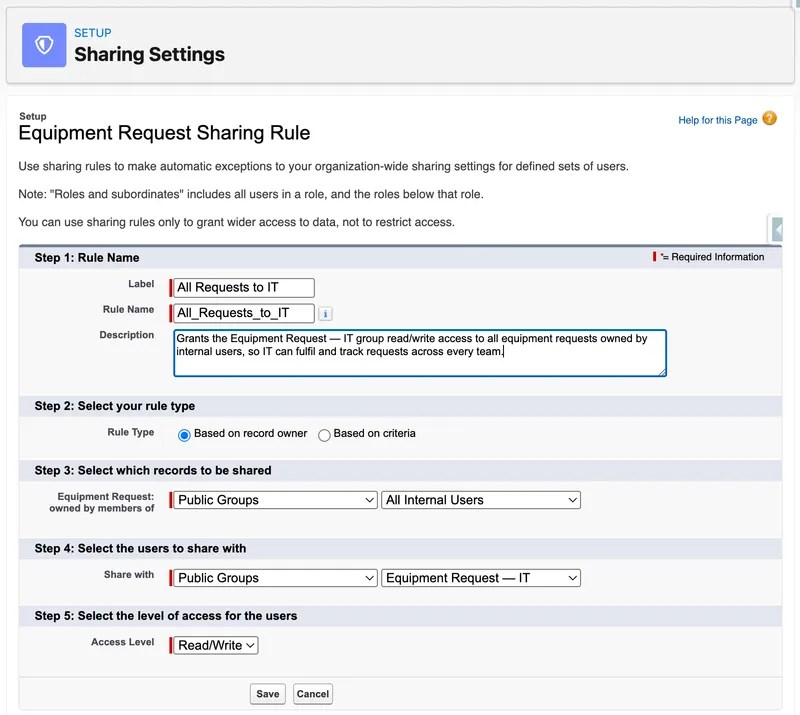Click into the Label input field
Screen dimensions: 800x715
click(244, 287)
